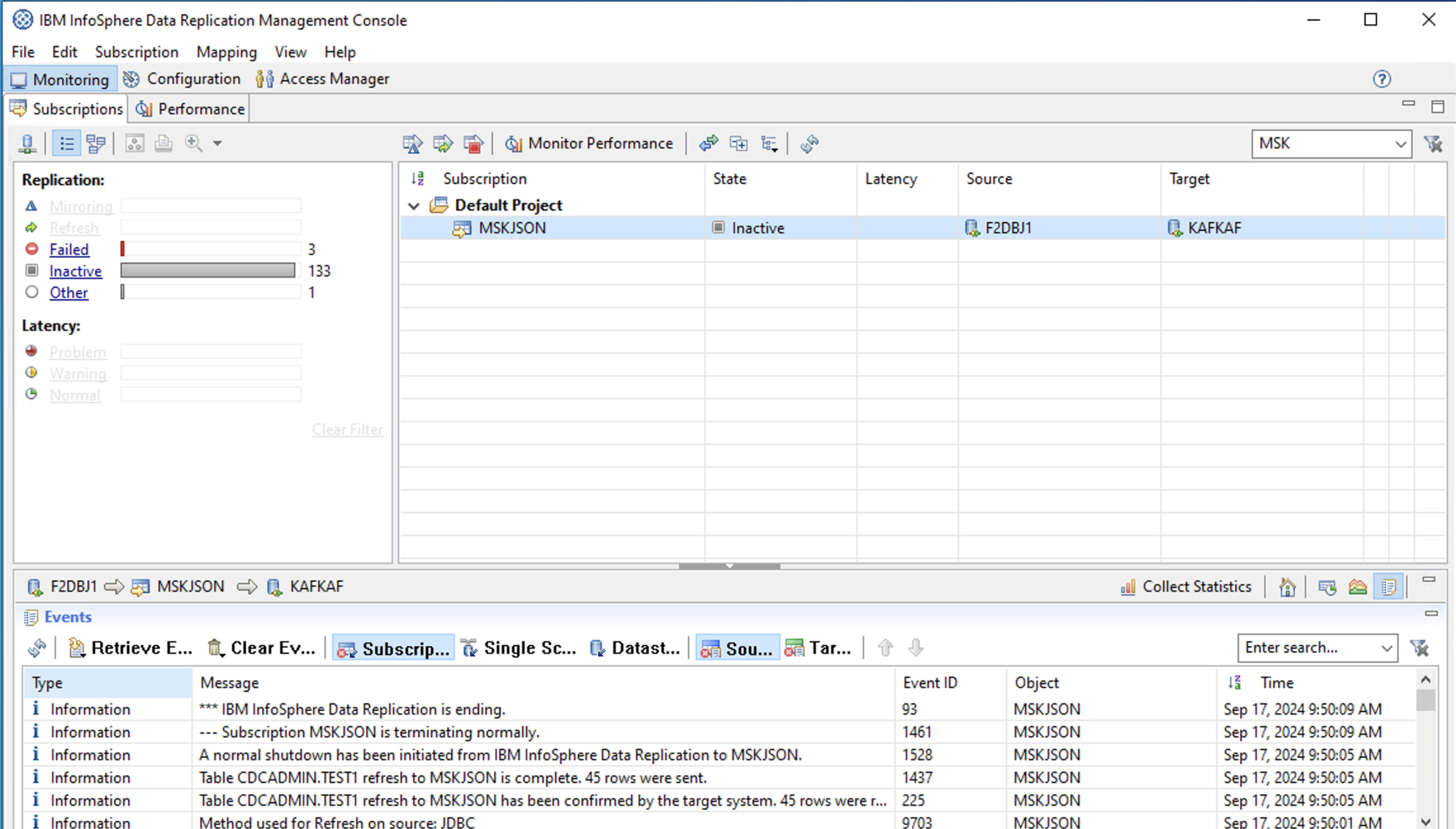Toggle the Source events filter button
1456x829 pixels.
coord(737,648)
